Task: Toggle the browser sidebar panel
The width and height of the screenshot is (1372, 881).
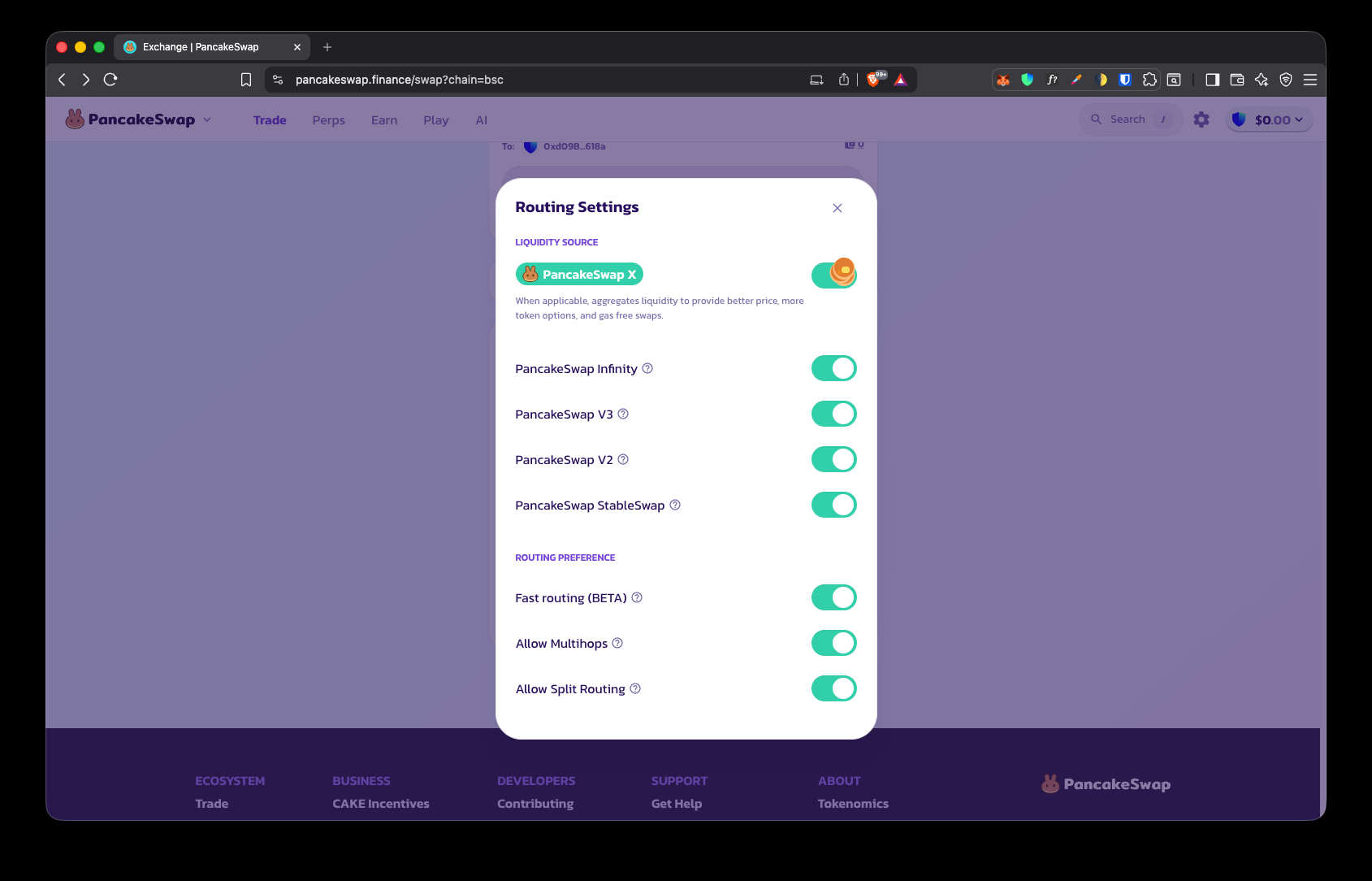Action: pos(1213,80)
